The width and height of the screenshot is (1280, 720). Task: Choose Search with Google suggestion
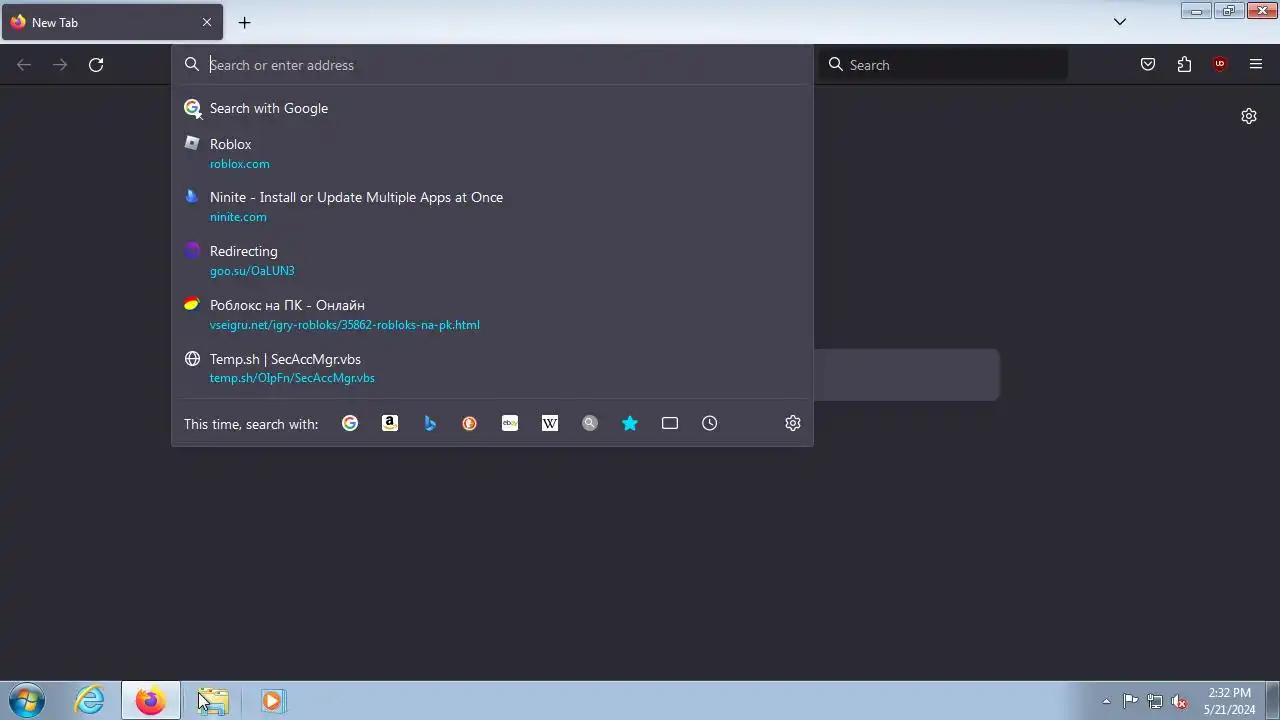click(x=492, y=108)
